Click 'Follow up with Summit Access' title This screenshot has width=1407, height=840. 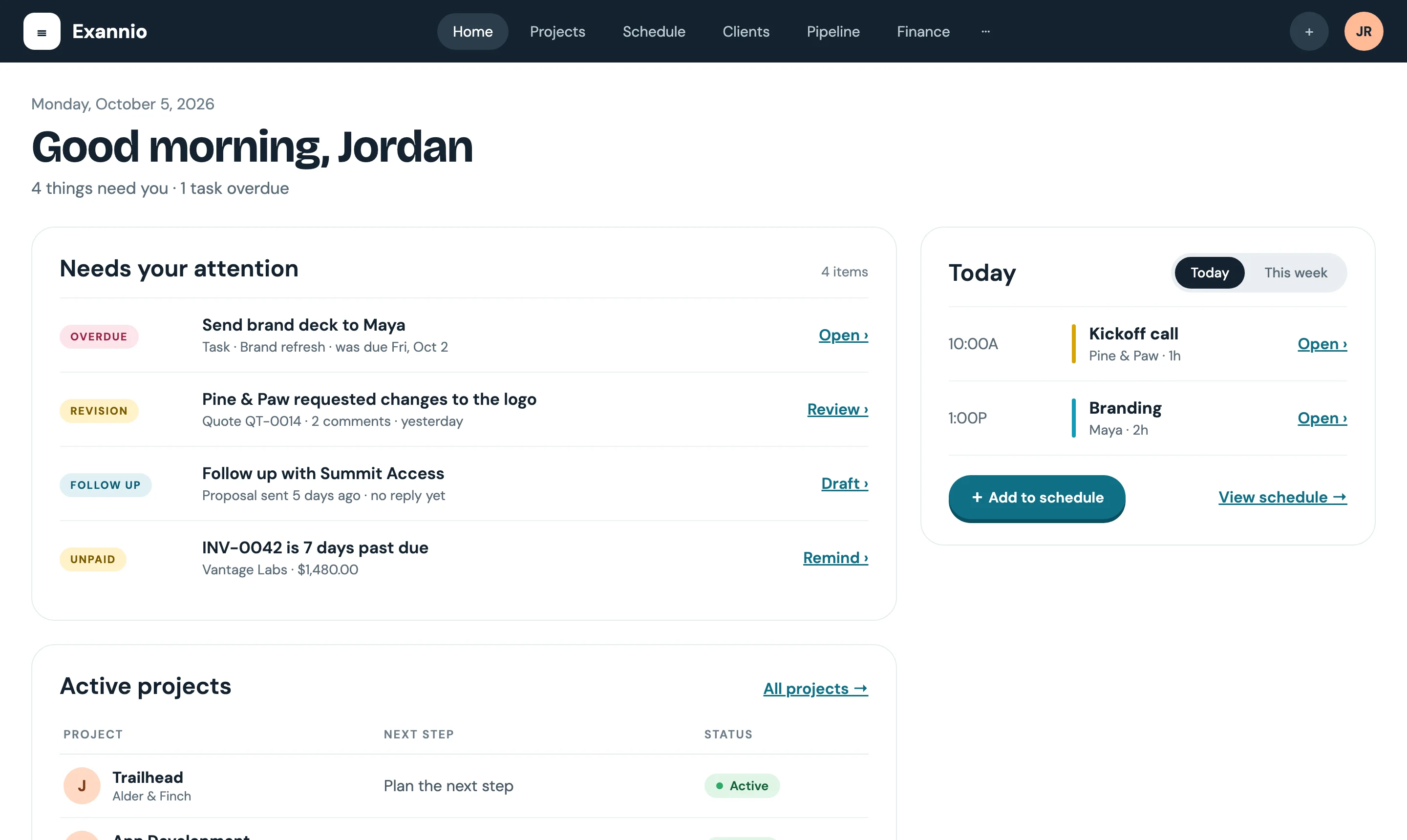pos(323,473)
